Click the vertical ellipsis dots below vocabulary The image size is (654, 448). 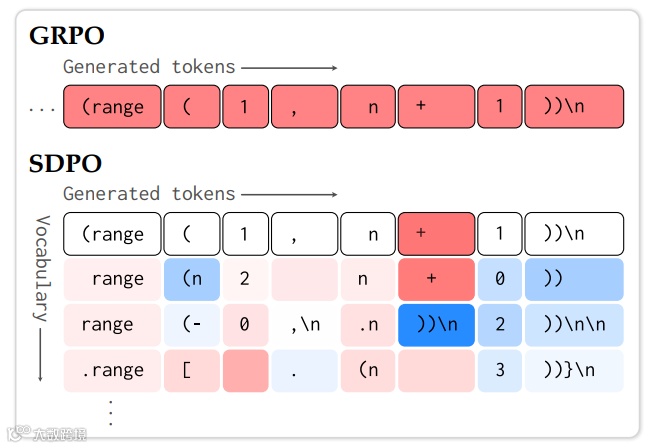(x=111, y=413)
